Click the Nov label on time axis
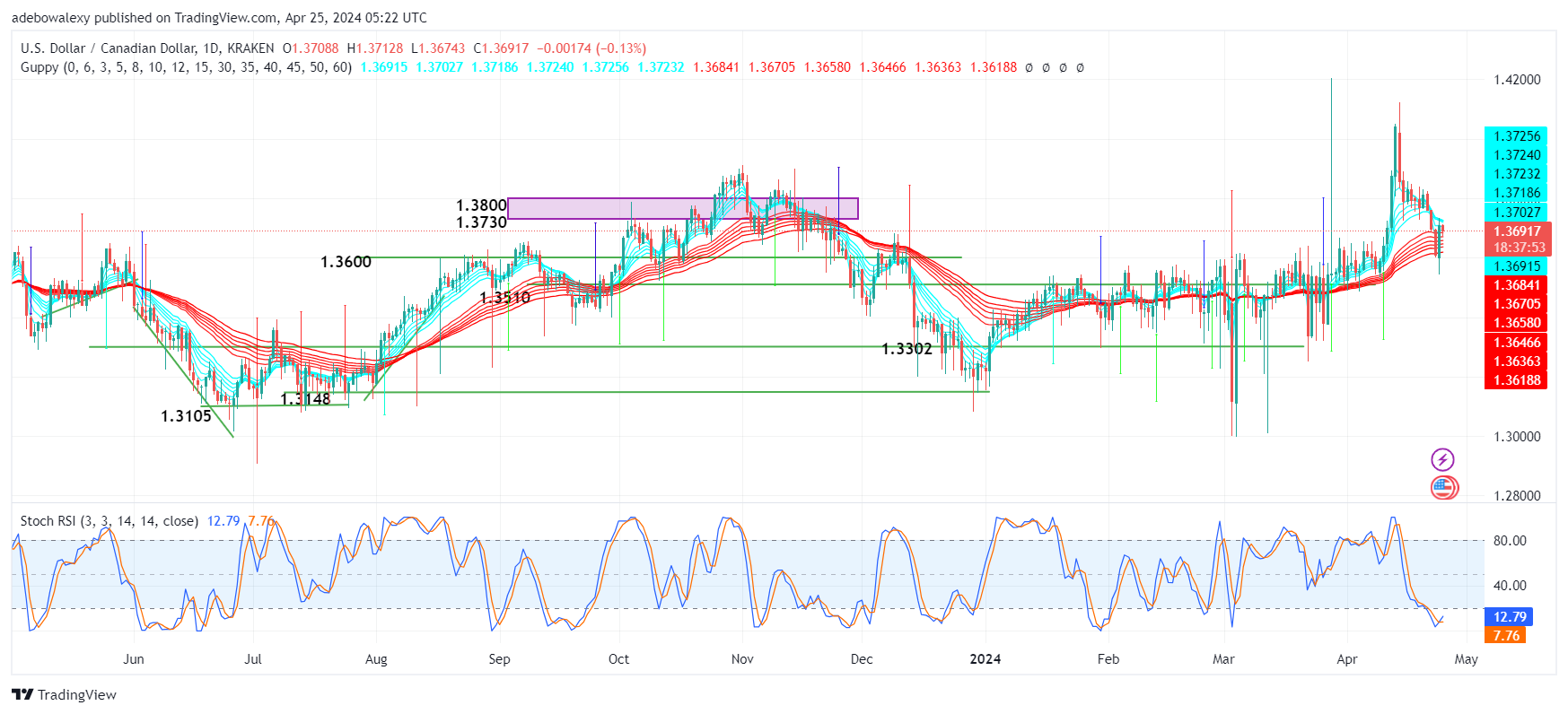Screen dimensions: 1568x714 pos(742,659)
